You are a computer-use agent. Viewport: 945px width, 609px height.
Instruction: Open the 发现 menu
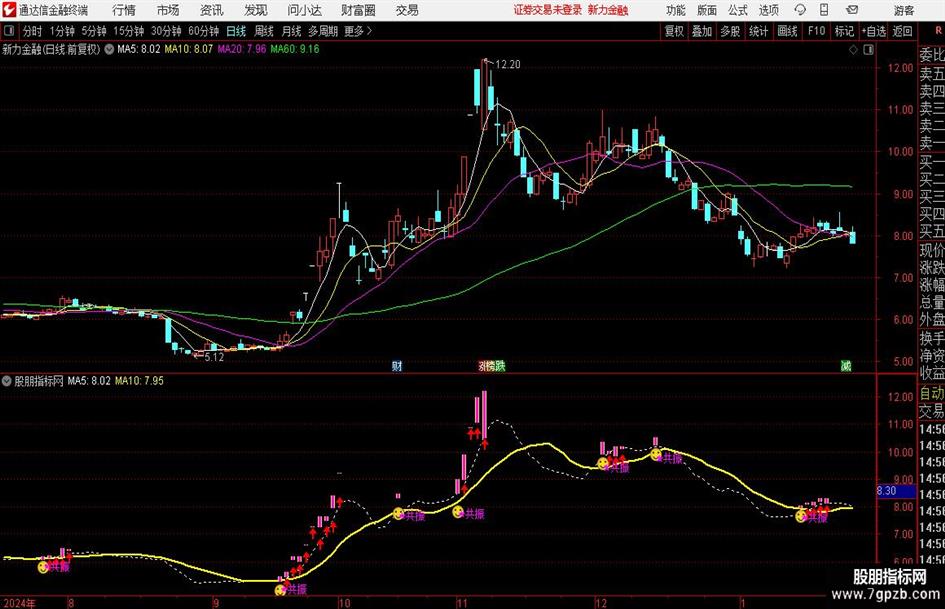pyautogui.click(x=256, y=10)
